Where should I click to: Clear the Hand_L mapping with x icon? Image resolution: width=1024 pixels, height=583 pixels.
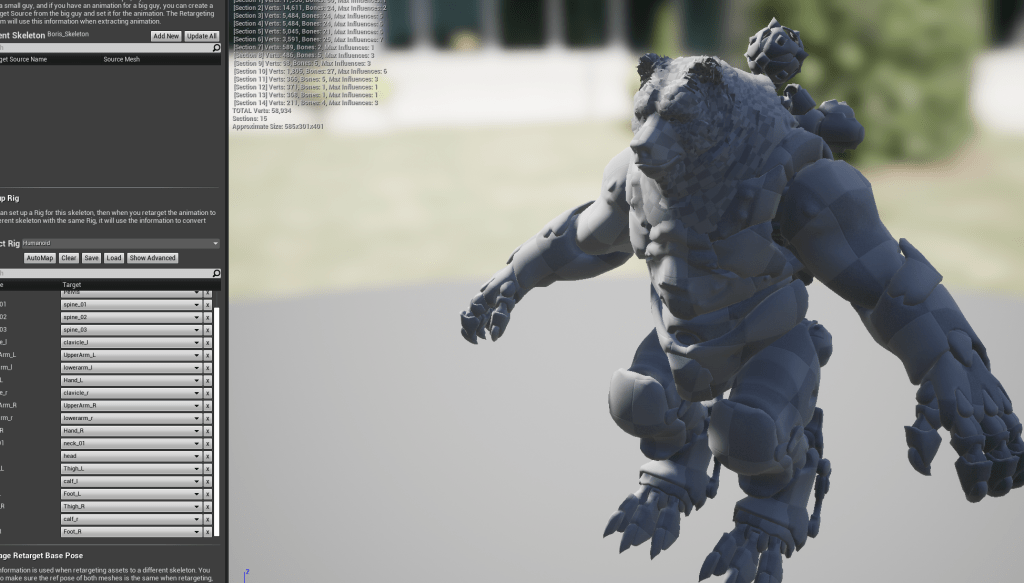coord(208,380)
